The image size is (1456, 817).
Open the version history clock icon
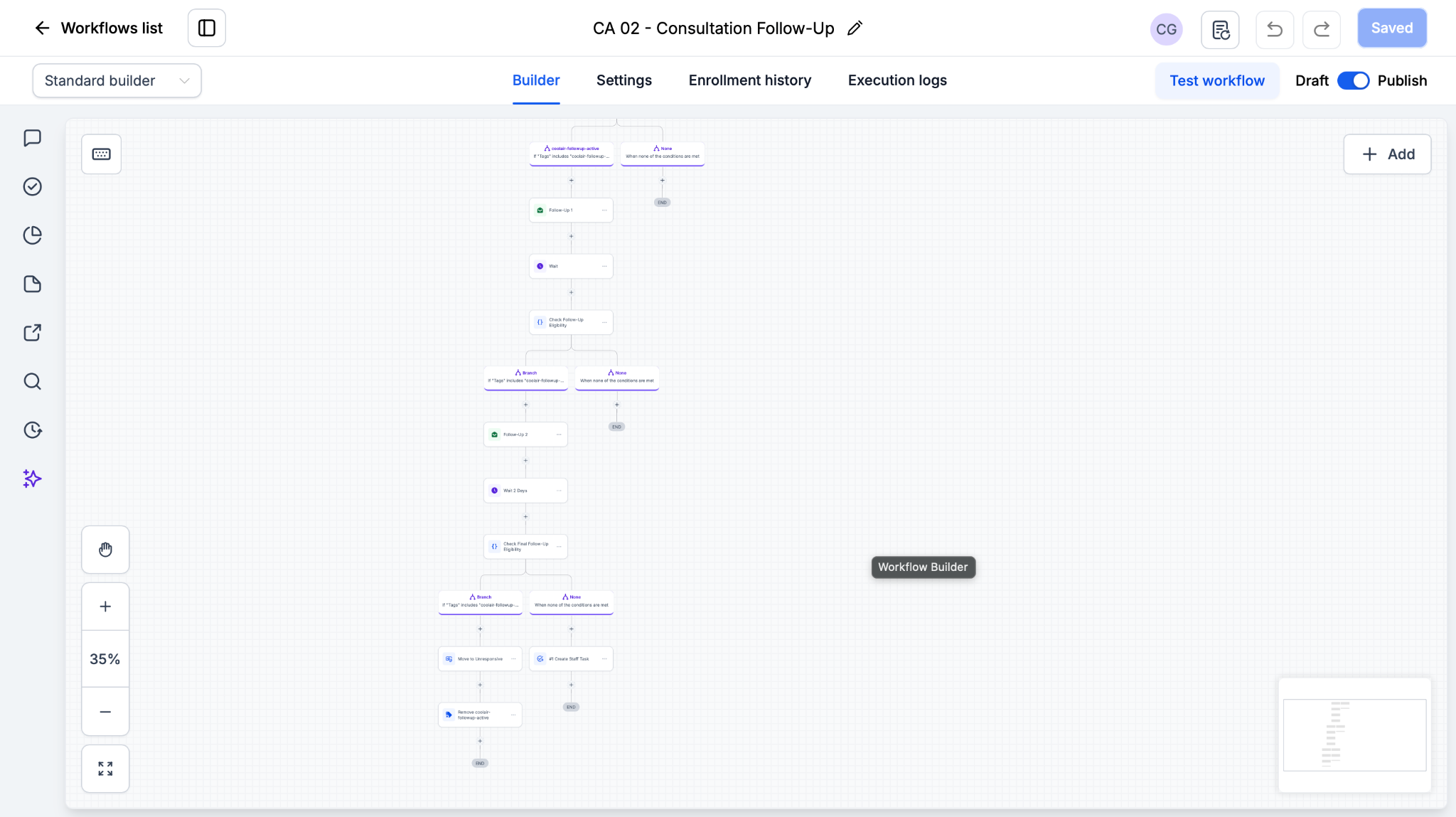click(33, 429)
